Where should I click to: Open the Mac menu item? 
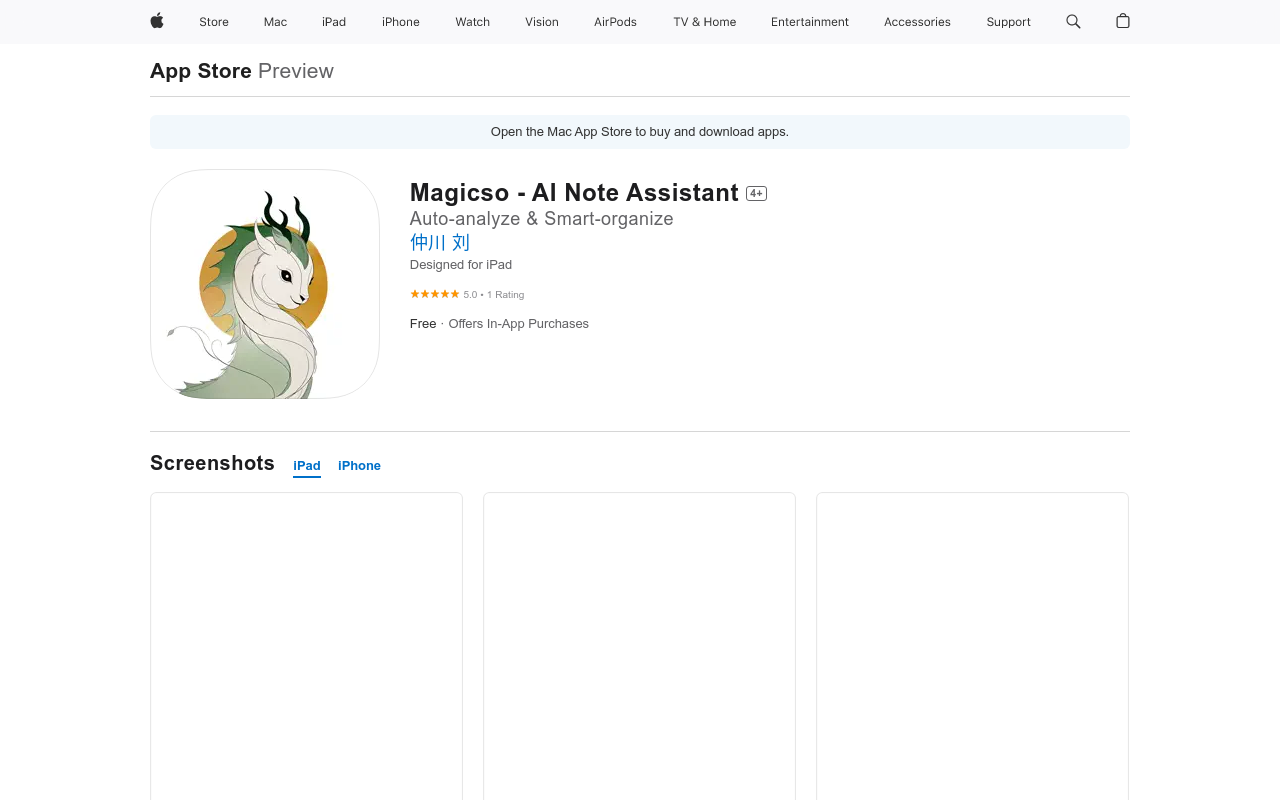pos(275,22)
